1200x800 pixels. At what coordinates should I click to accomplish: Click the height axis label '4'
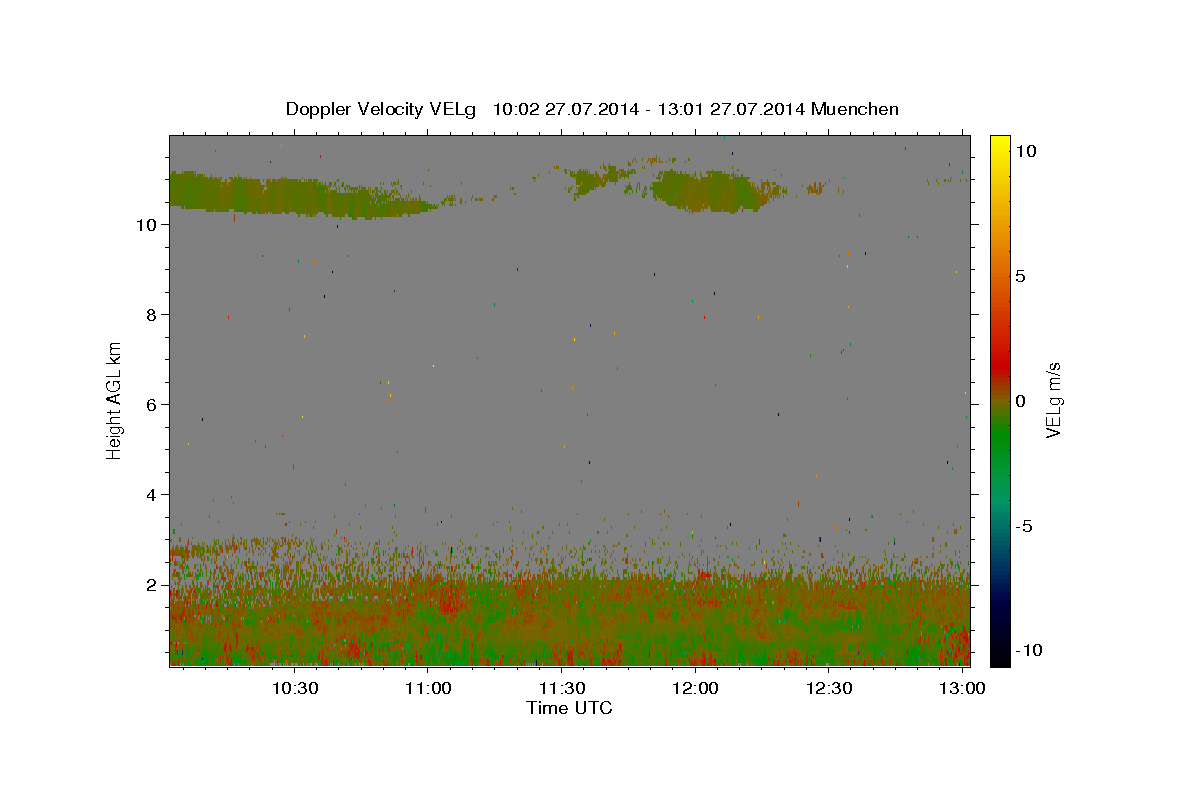coord(151,495)
